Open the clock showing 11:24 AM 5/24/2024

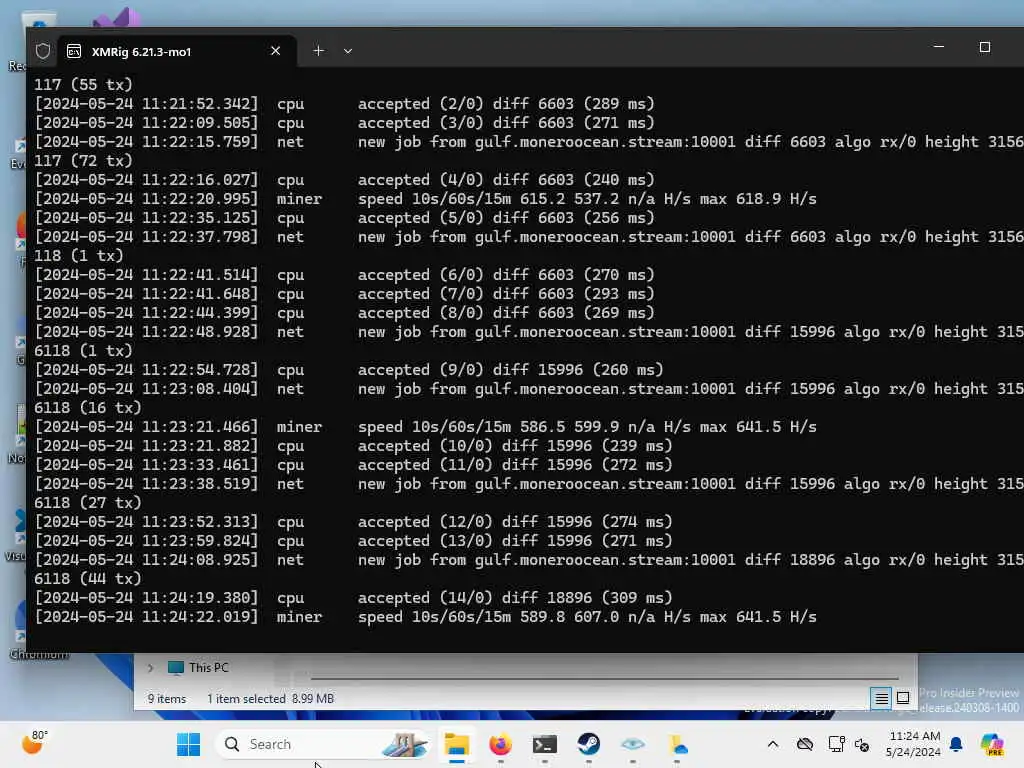click(913, 744)
